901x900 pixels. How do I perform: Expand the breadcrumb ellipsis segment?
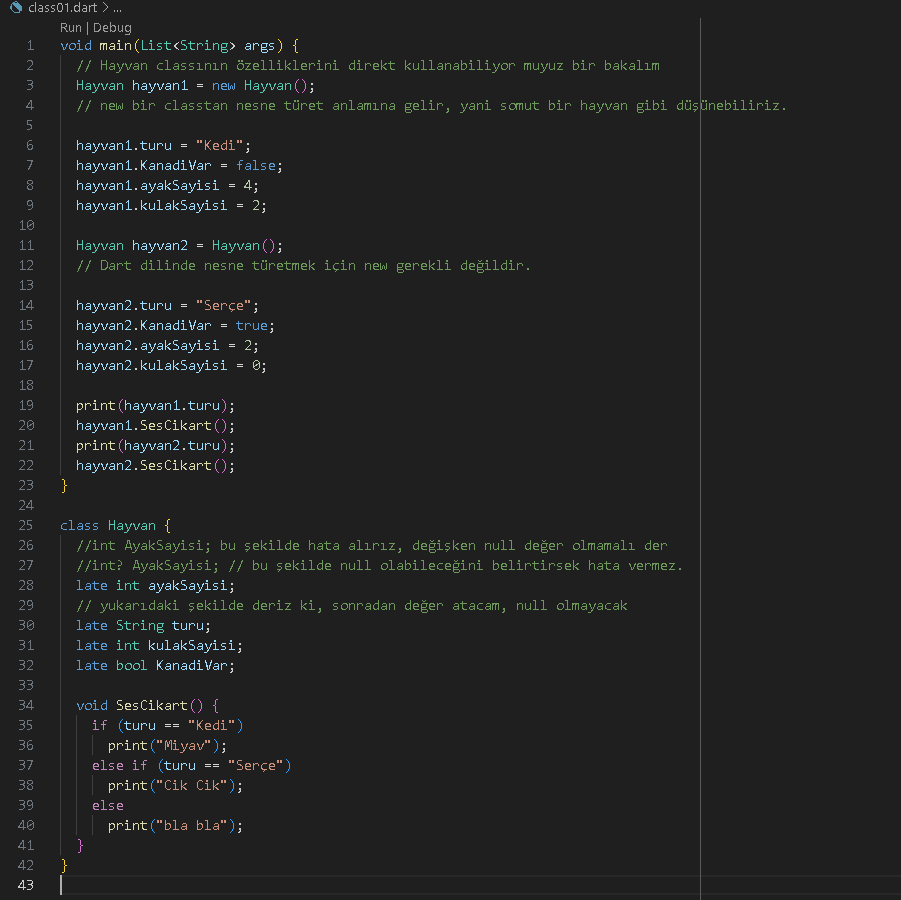coord(117,7)
